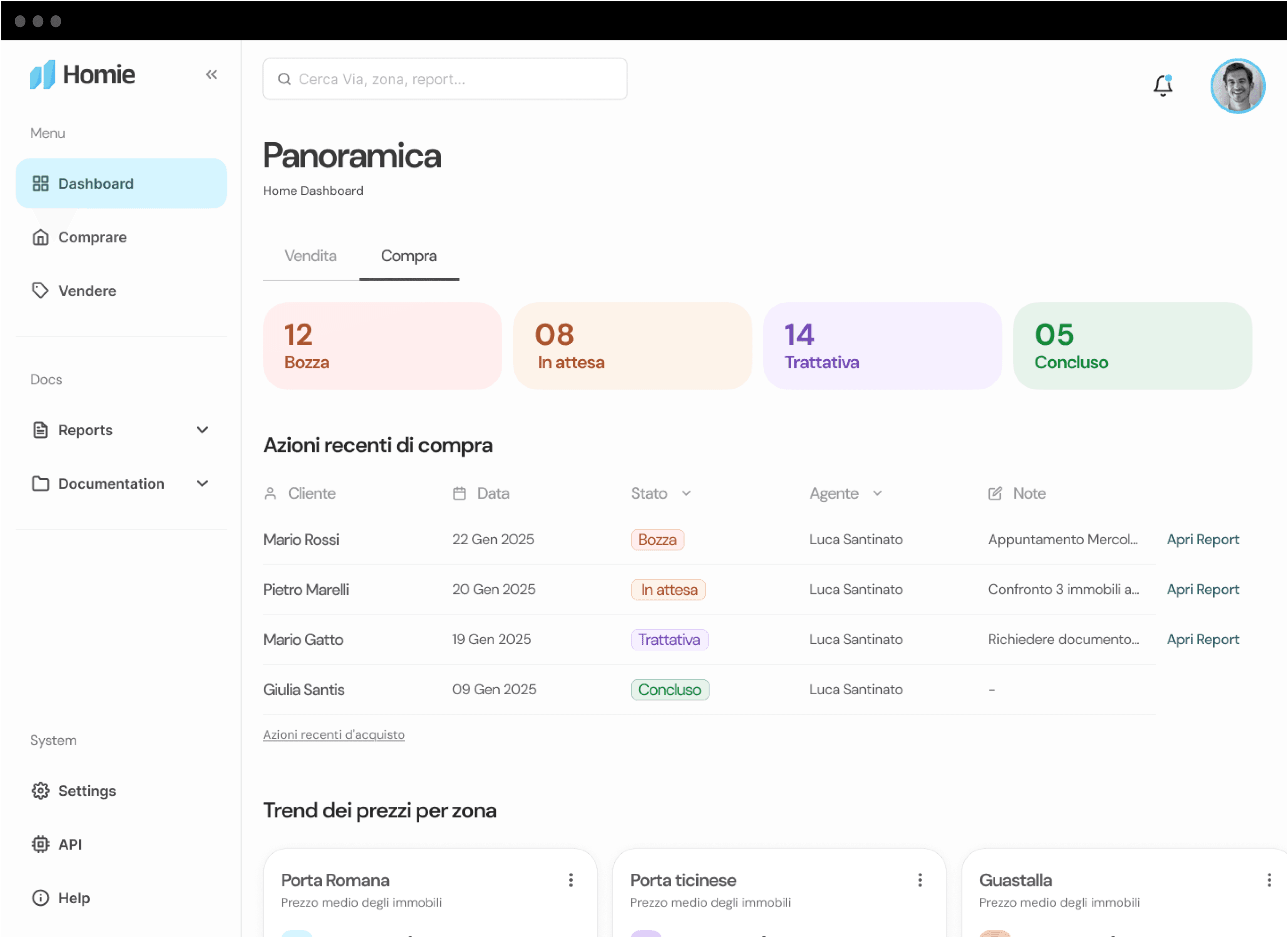
Task: Open the user profile avatar
Action: [x=1238, y=86]
